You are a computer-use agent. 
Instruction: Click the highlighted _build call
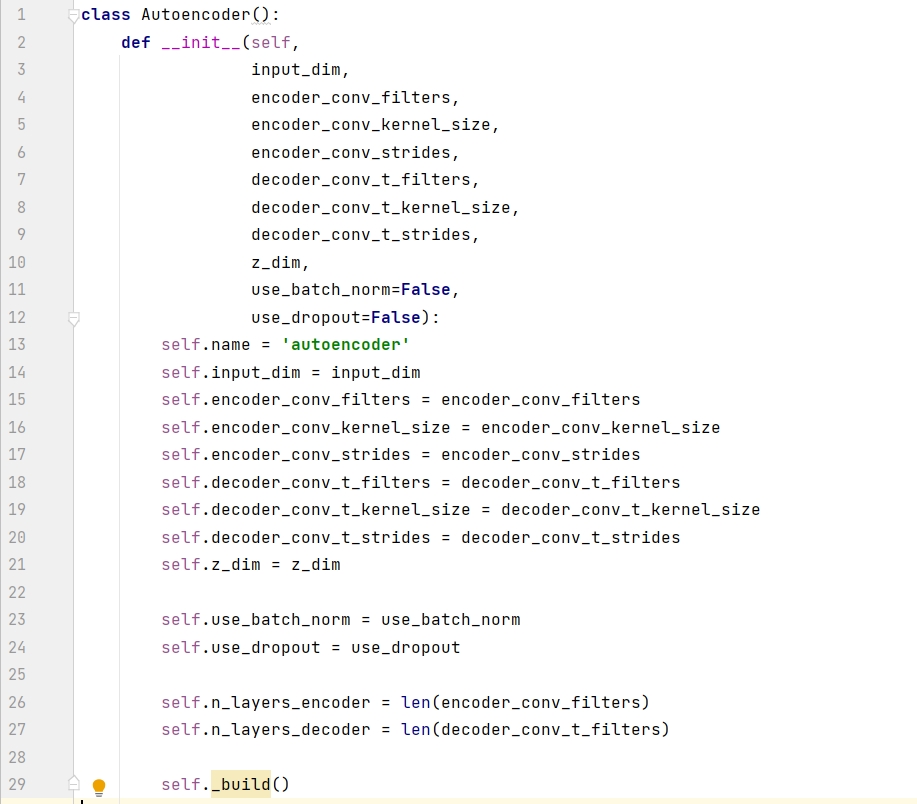click(x=241, y=784)
